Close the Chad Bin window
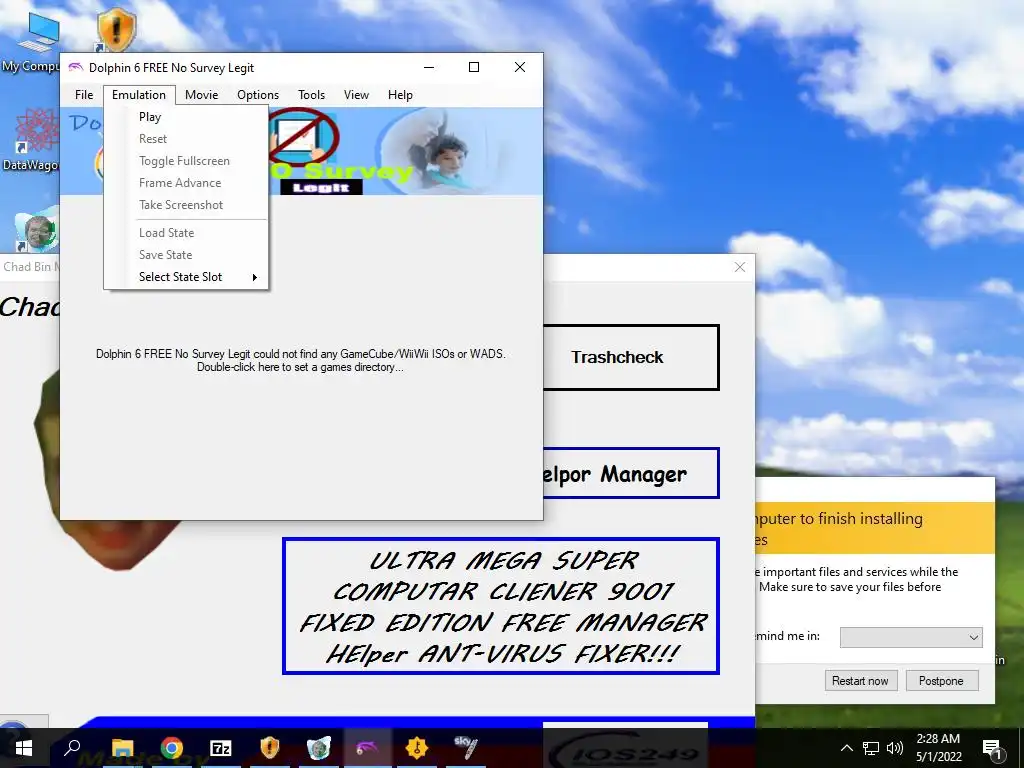 coord(739,267)
